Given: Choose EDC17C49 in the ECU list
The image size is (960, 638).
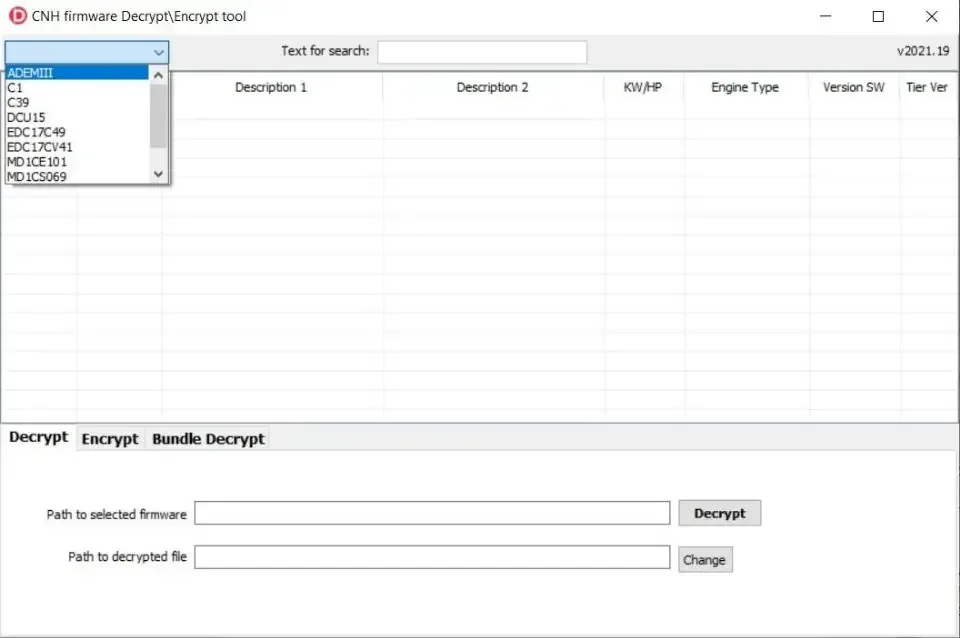Looking at the screenshot, I should click(x=36, y=132).
